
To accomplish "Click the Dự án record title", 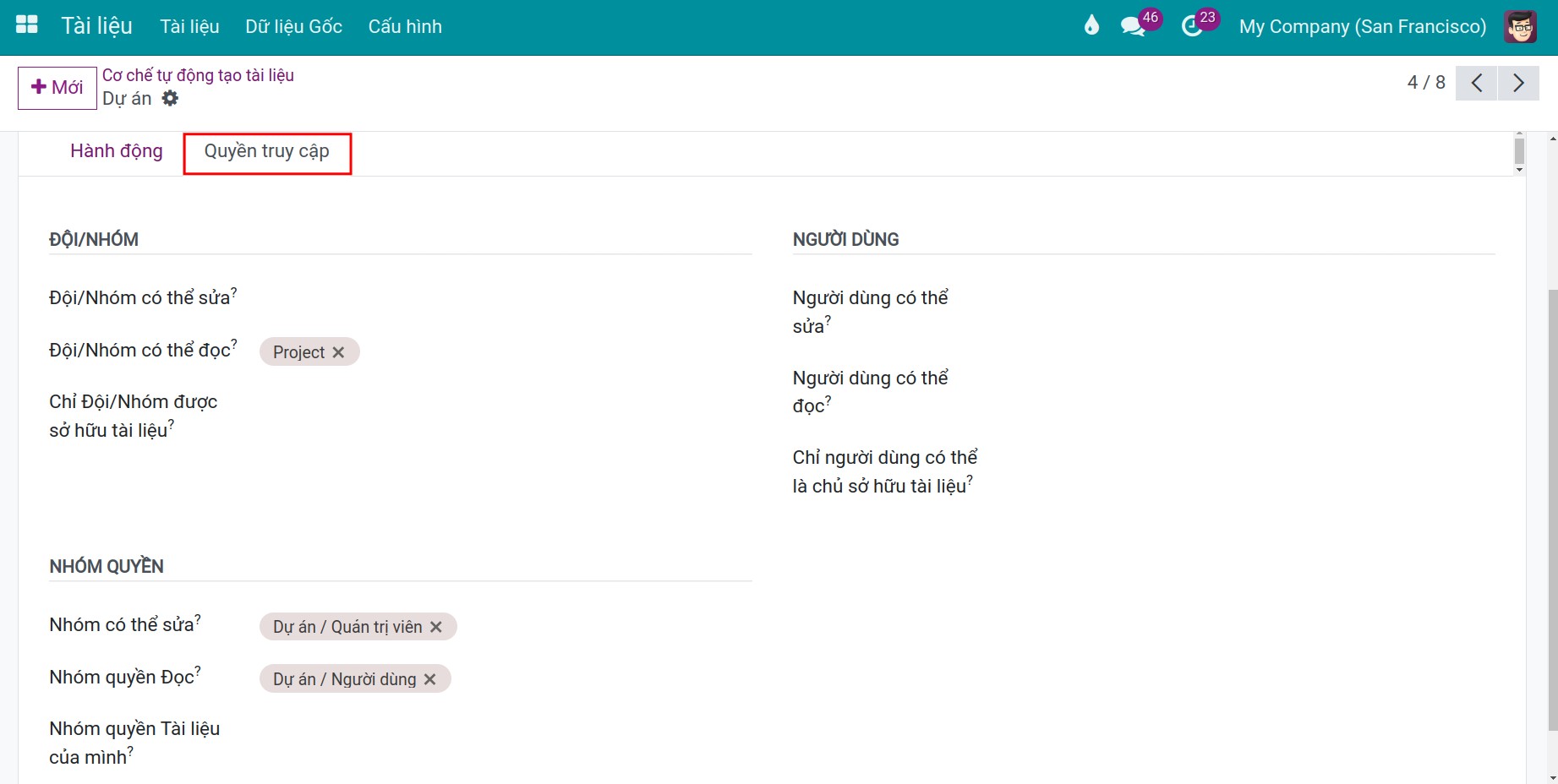I will [x=127, y=99].
